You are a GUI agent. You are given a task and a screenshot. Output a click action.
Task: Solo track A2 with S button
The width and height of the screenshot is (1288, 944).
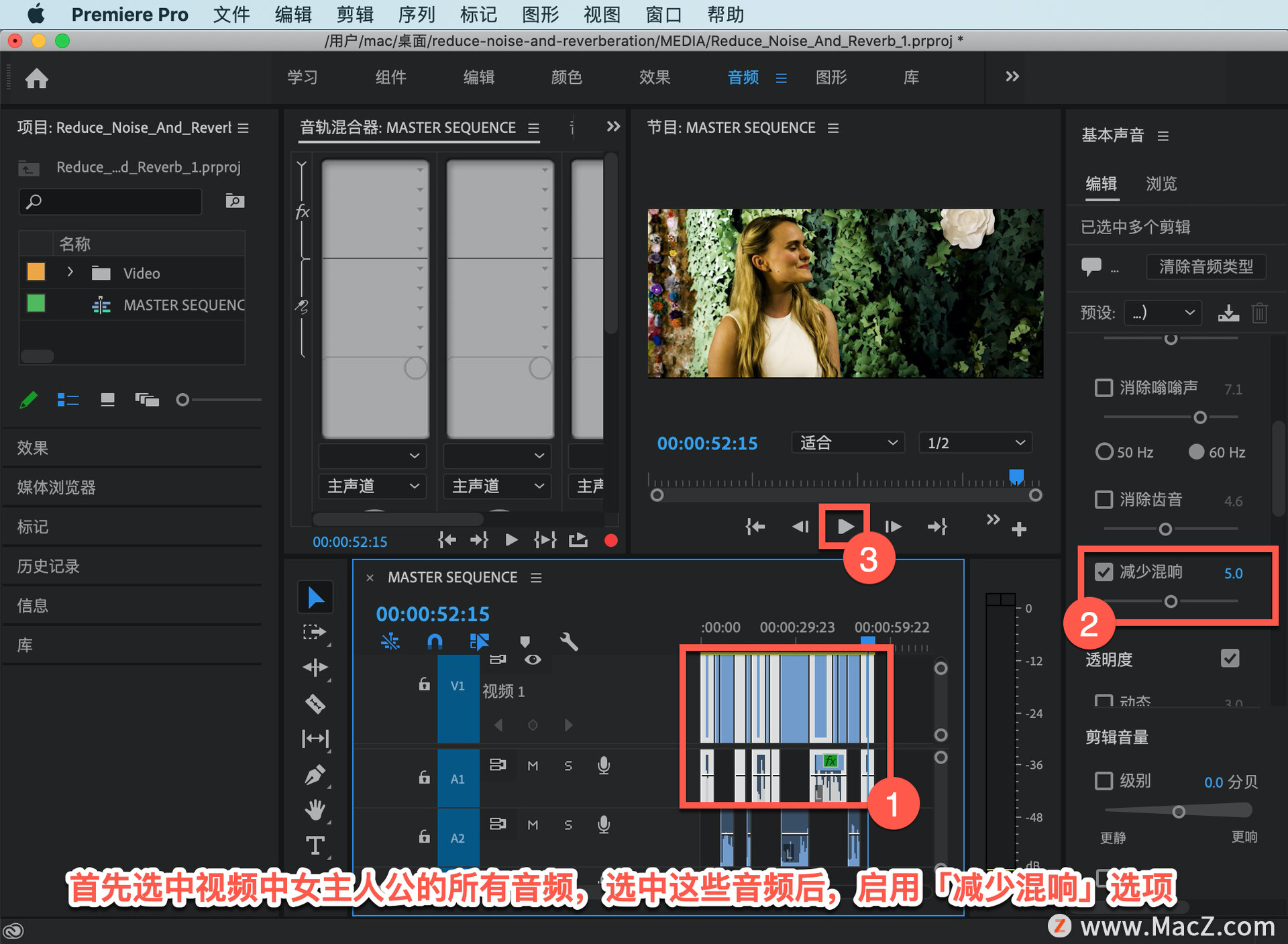(568, 825)
